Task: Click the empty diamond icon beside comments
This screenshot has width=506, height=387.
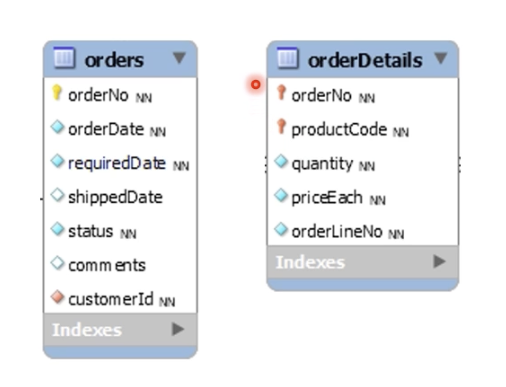Action: click(x=57, y=263)
